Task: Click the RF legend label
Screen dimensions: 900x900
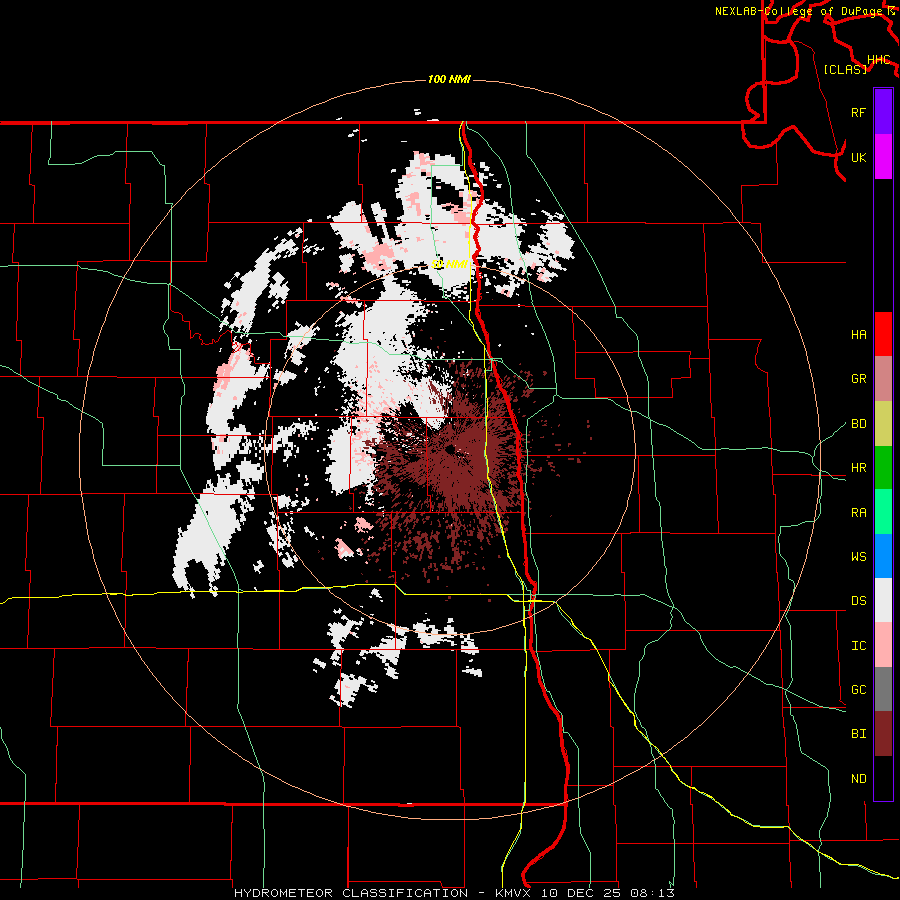Action: coord(858,112)
